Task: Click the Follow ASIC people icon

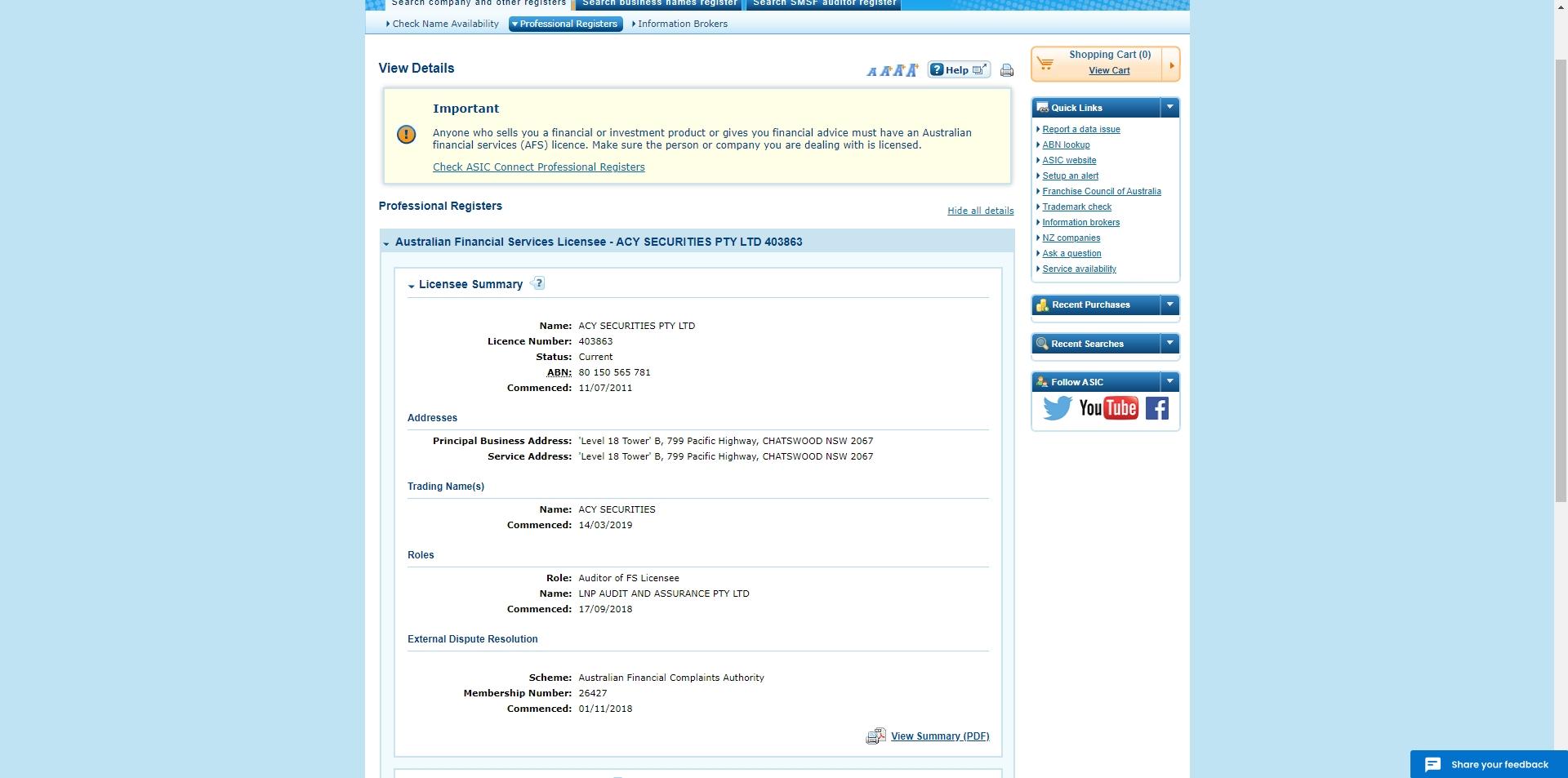Action: 1042,382
